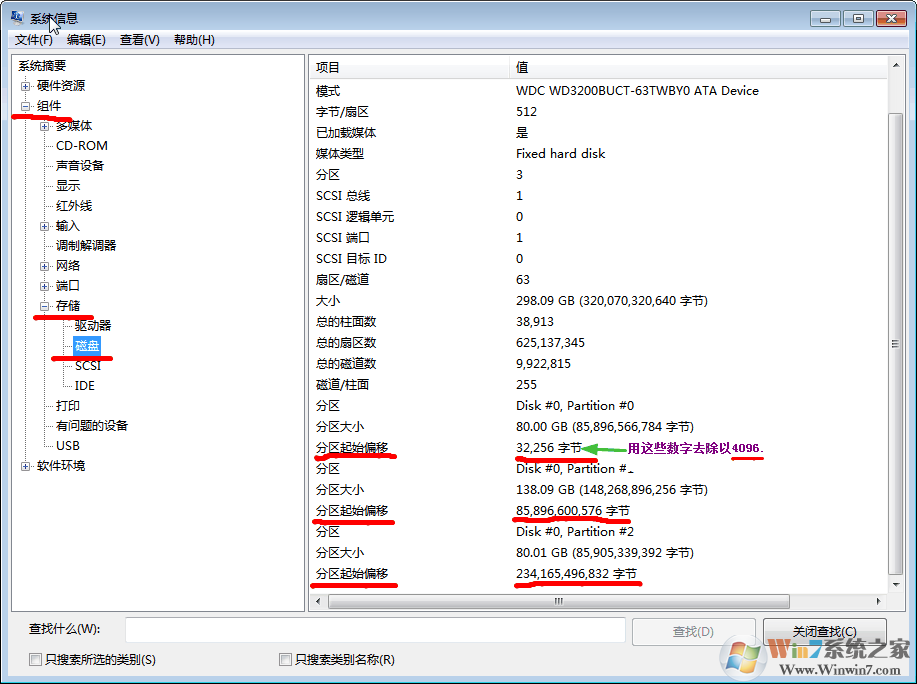Select 调制解调器 in the tree
Image resolution: width=917 pixels, height=684 pixels.
click(x=86, y=246)
